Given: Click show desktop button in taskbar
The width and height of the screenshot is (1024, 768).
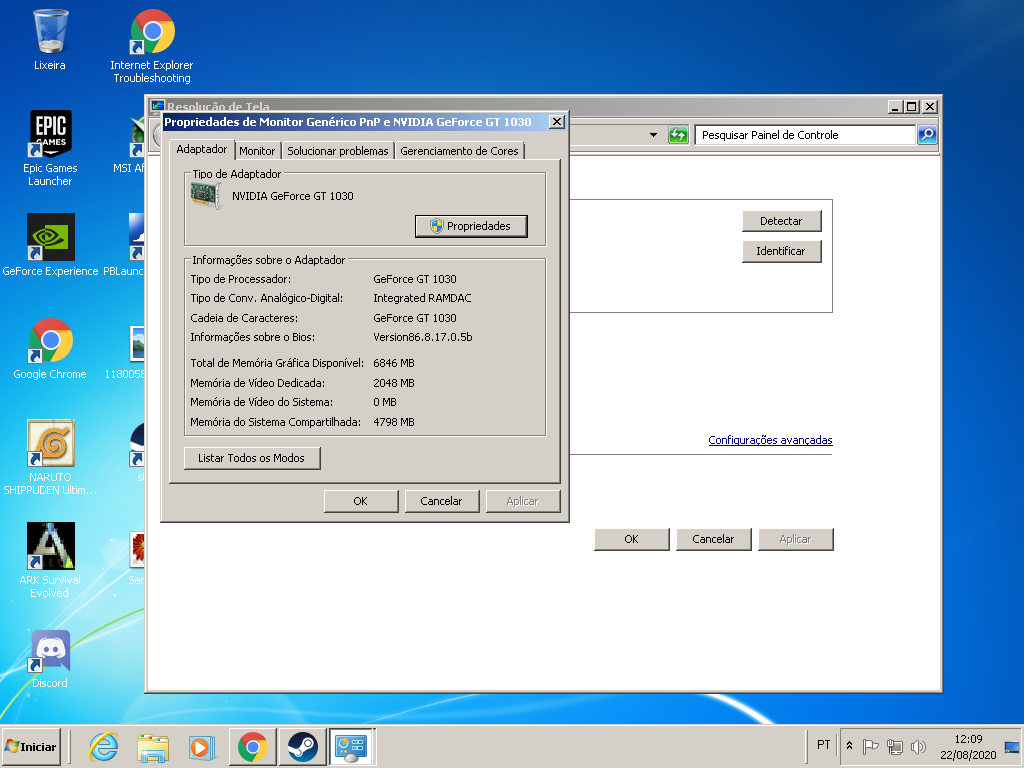Looking at the screenshot, I should (x=1012, y=746).
